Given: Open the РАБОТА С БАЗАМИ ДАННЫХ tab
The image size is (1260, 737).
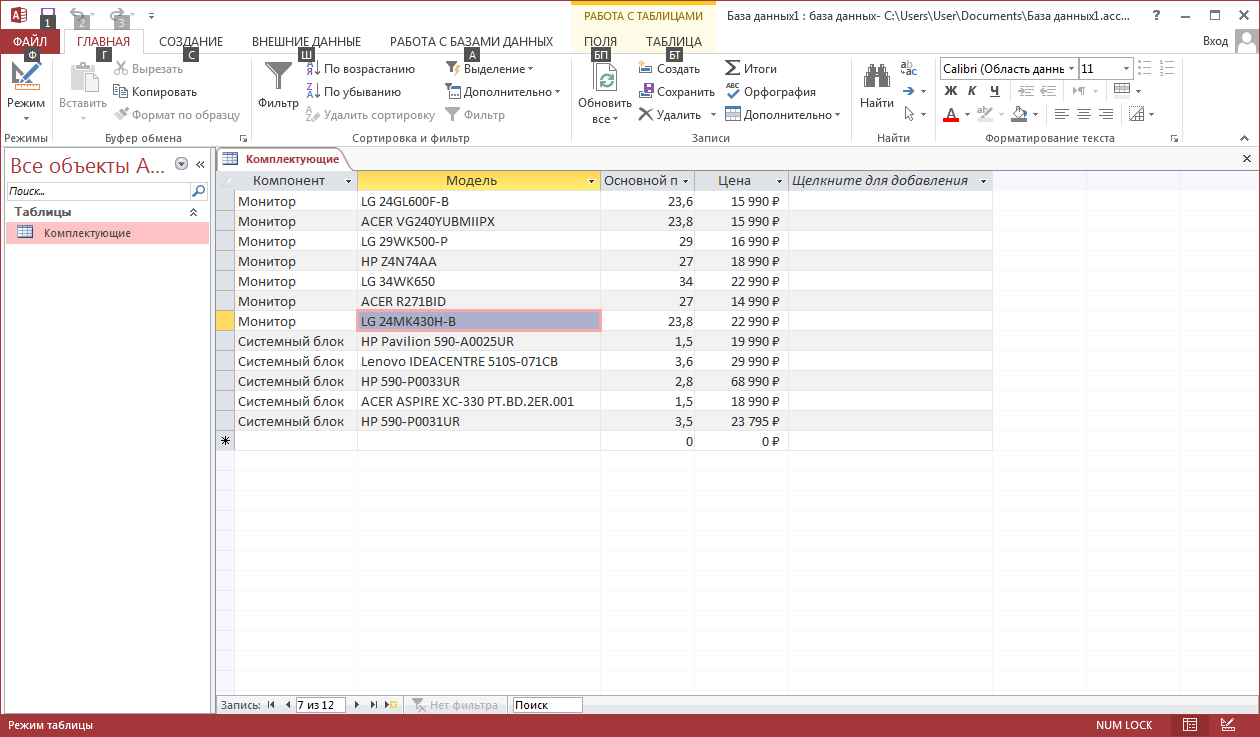Looking at the screenshot, I should [x=471, y=42].
